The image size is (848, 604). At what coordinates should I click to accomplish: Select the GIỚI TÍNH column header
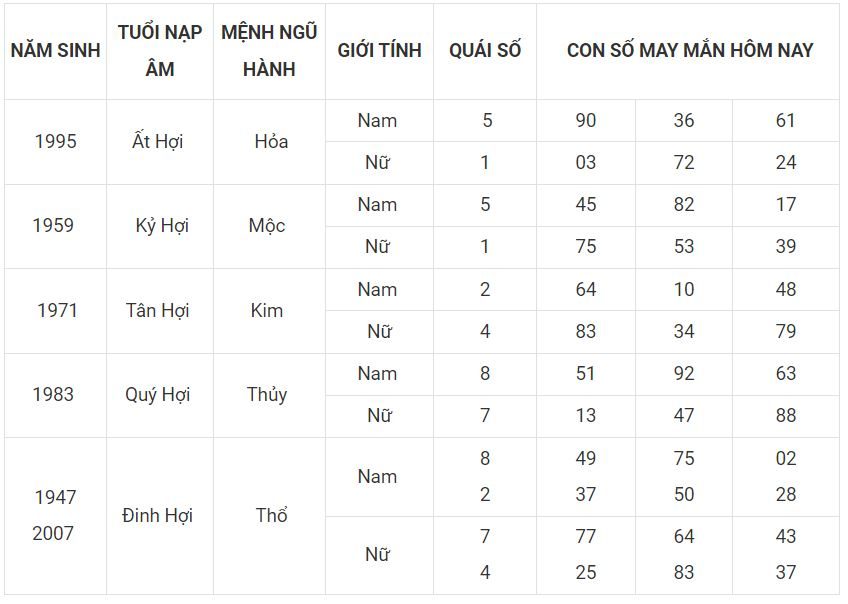coord(379,51)
